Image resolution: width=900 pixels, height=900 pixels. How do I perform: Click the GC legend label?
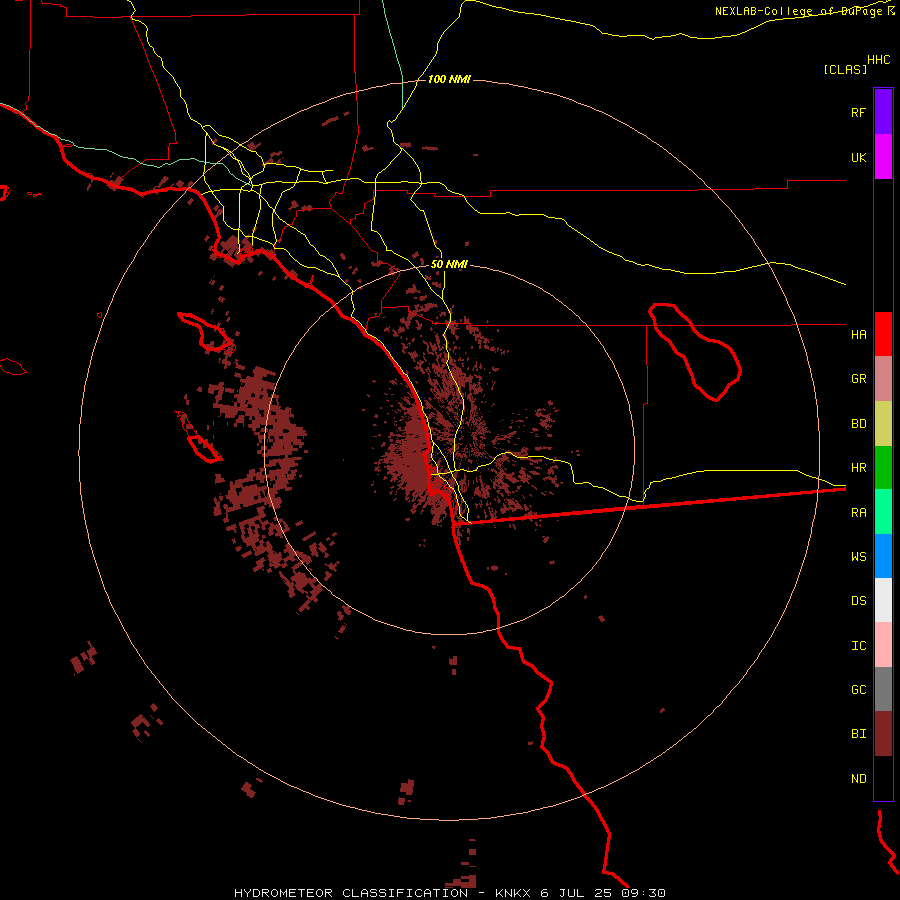point(858,690)
